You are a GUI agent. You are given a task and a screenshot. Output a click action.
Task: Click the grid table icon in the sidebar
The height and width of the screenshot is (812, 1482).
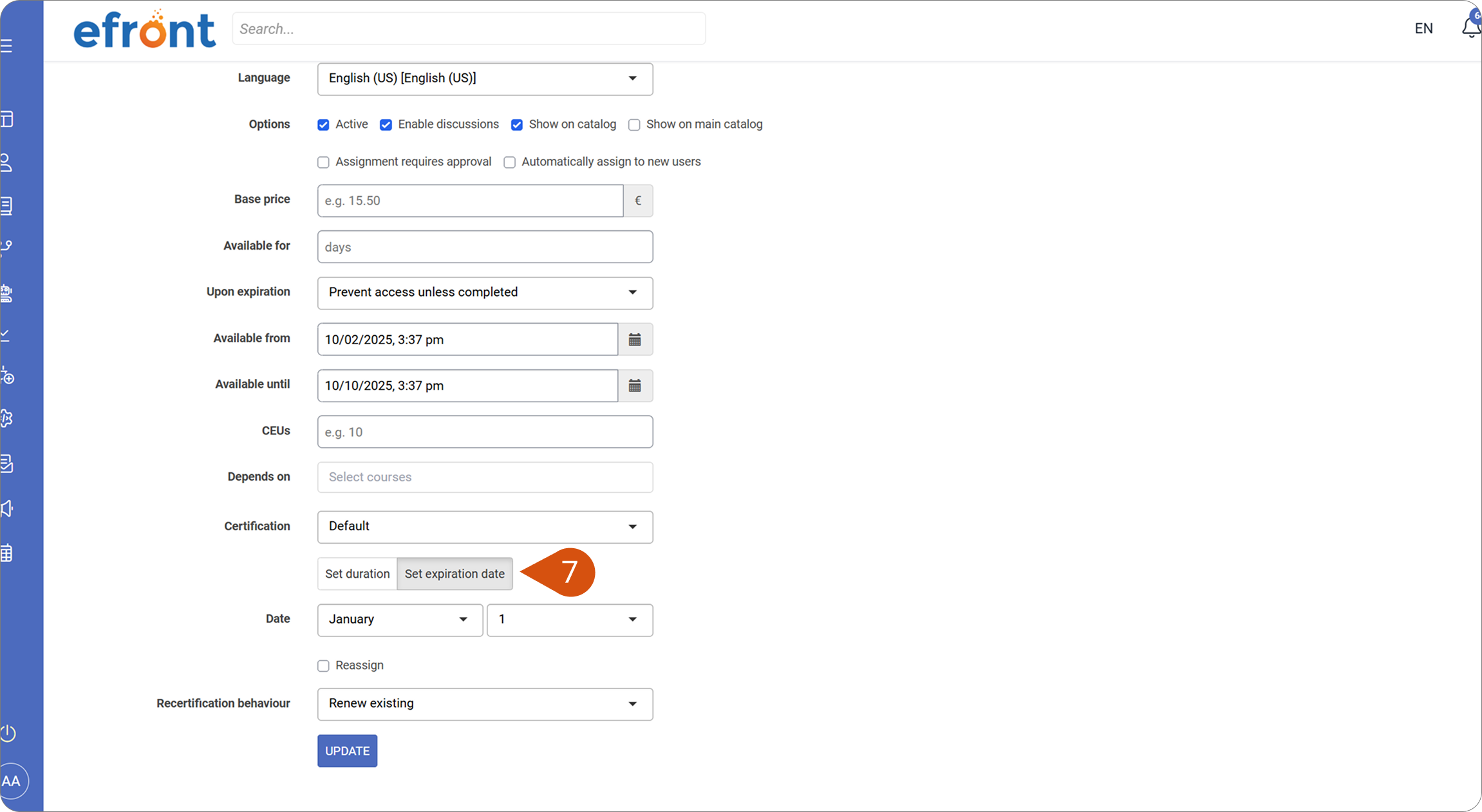click(6, 553)
